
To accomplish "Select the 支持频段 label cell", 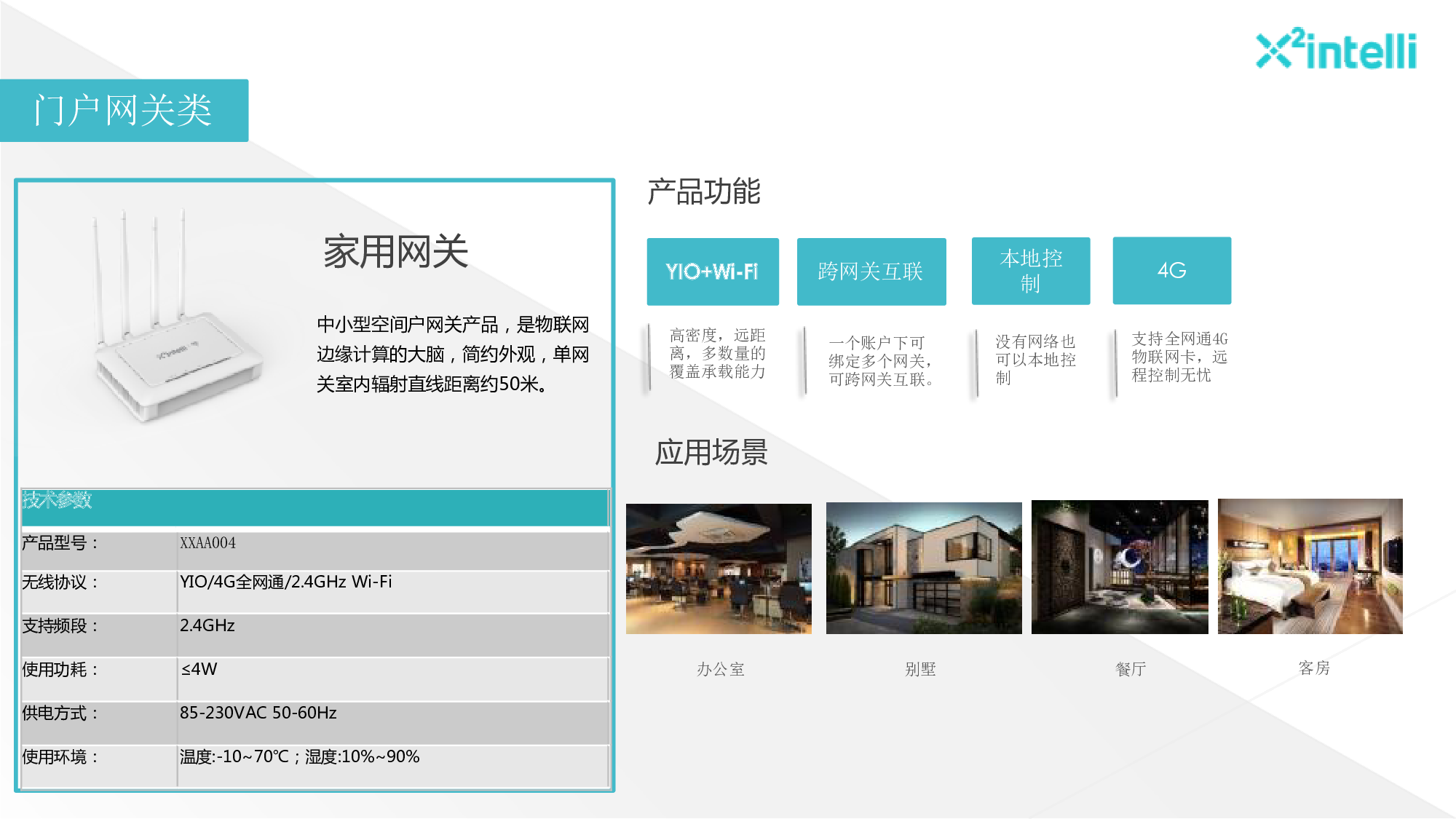I will [99, 636].
